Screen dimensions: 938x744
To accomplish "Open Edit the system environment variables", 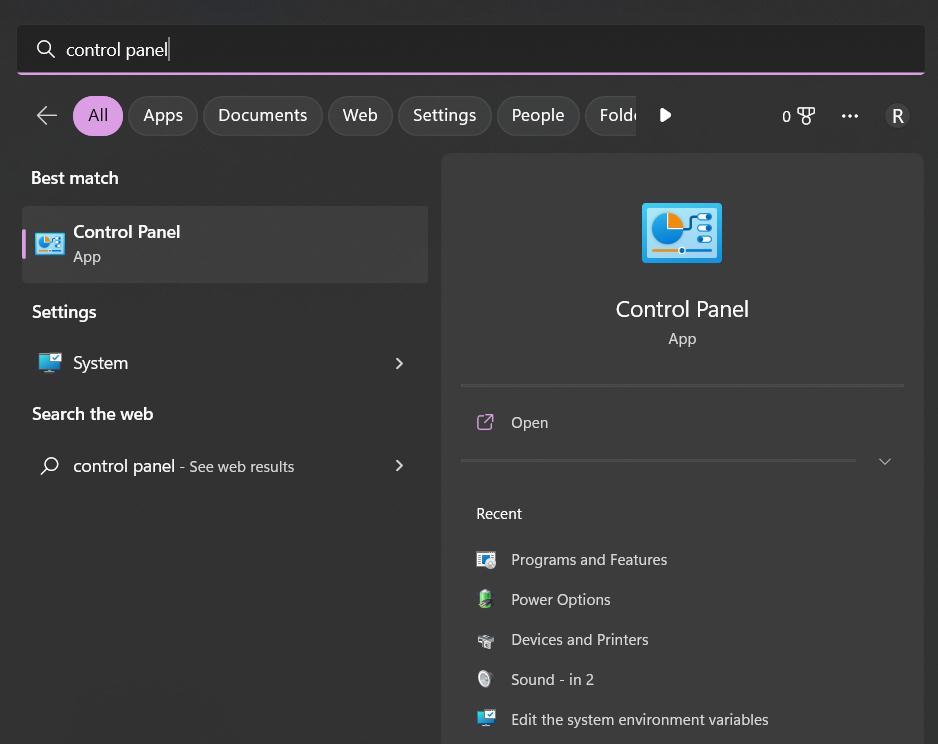I will 639,720.
